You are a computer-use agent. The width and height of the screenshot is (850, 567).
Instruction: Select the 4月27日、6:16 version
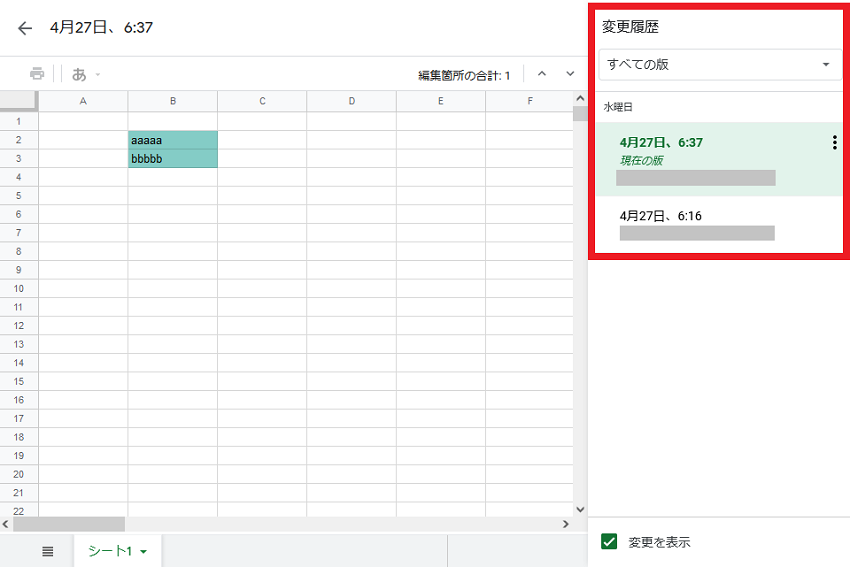click(719, 224)
